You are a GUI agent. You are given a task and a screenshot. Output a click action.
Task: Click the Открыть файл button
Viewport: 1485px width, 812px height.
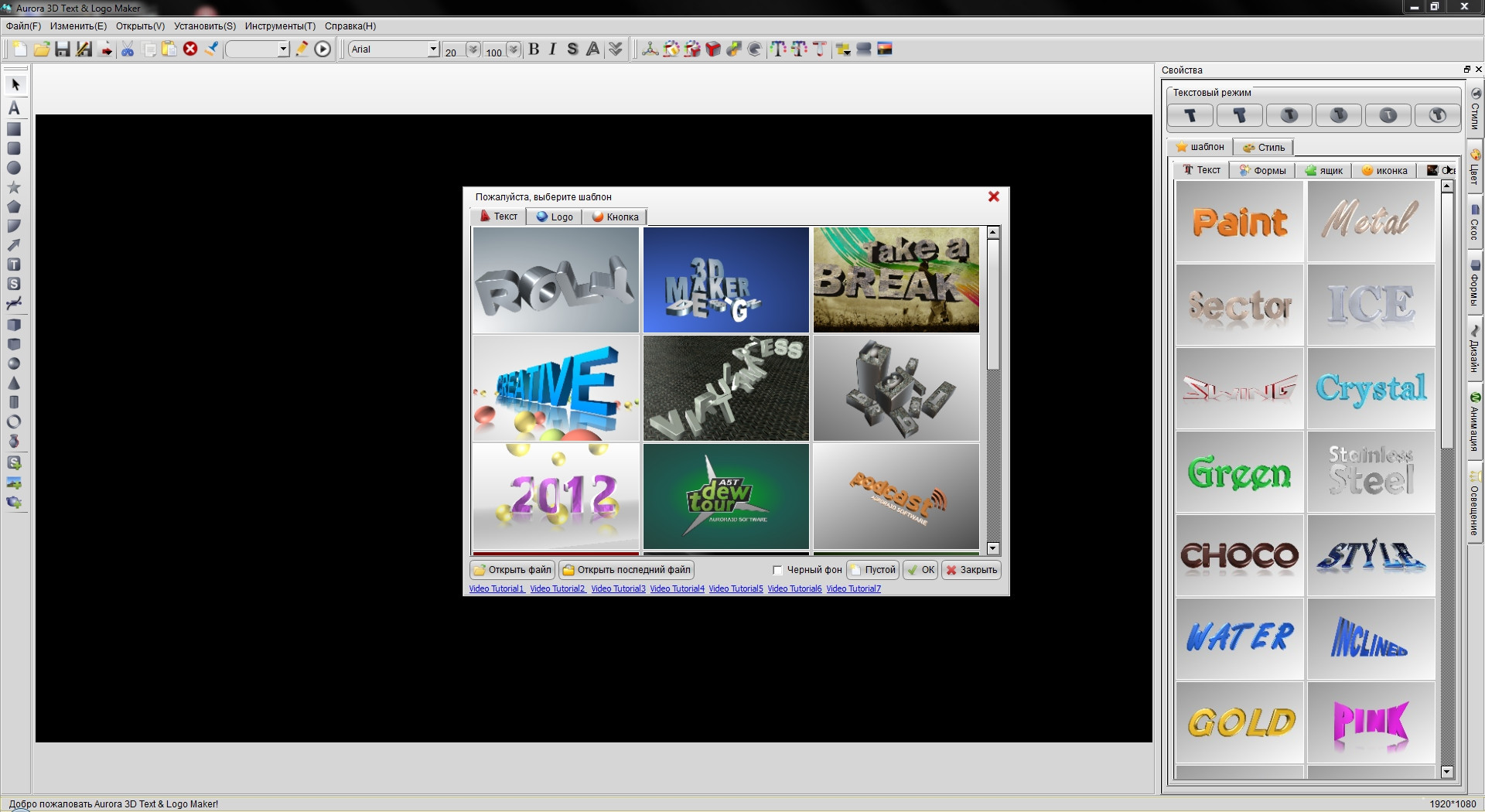(512, 570)
